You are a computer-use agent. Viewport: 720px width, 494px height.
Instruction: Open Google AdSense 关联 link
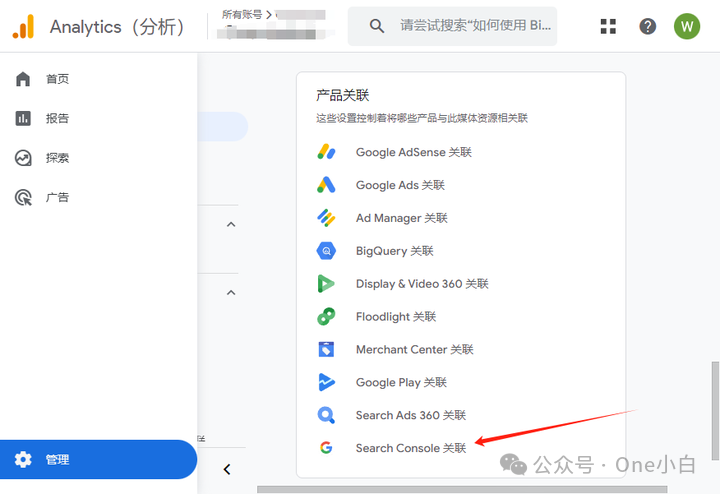tap(414, 152)
